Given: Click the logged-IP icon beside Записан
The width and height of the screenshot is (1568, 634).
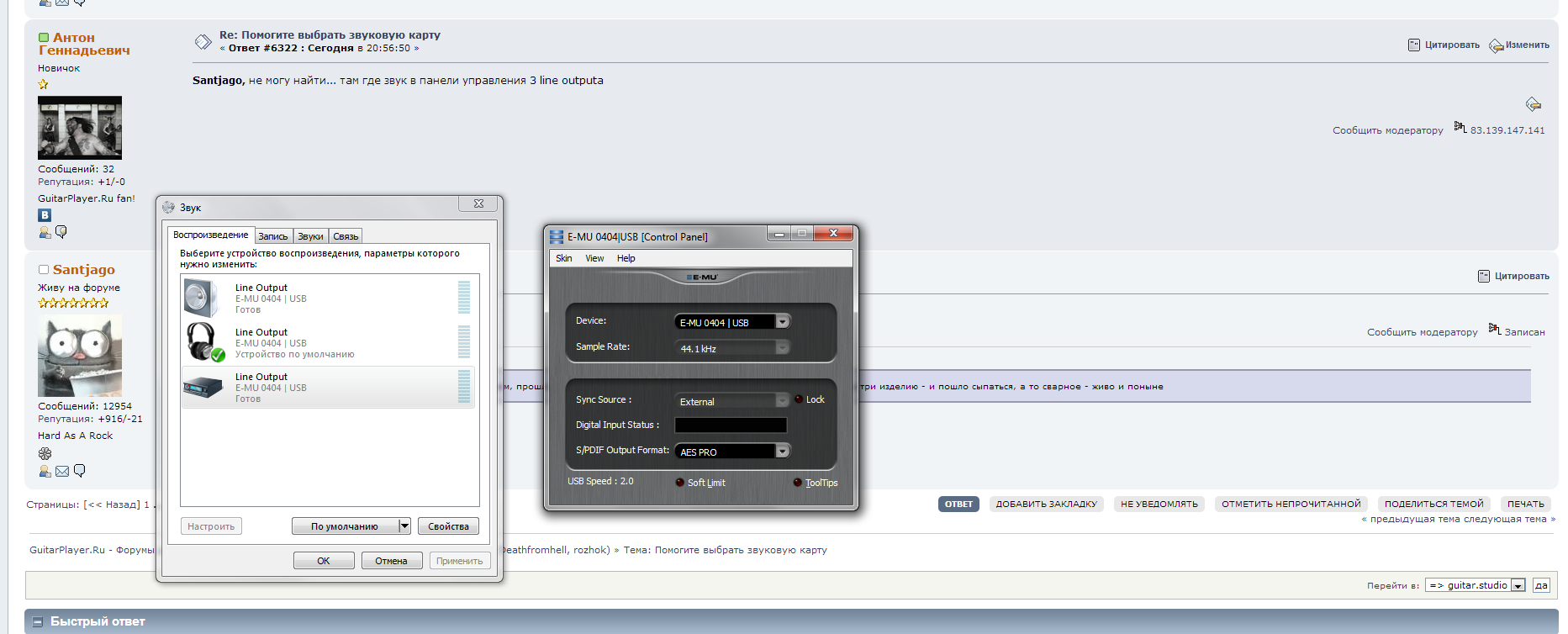Looking at the screenshot, I should (x=1495, y=329).
